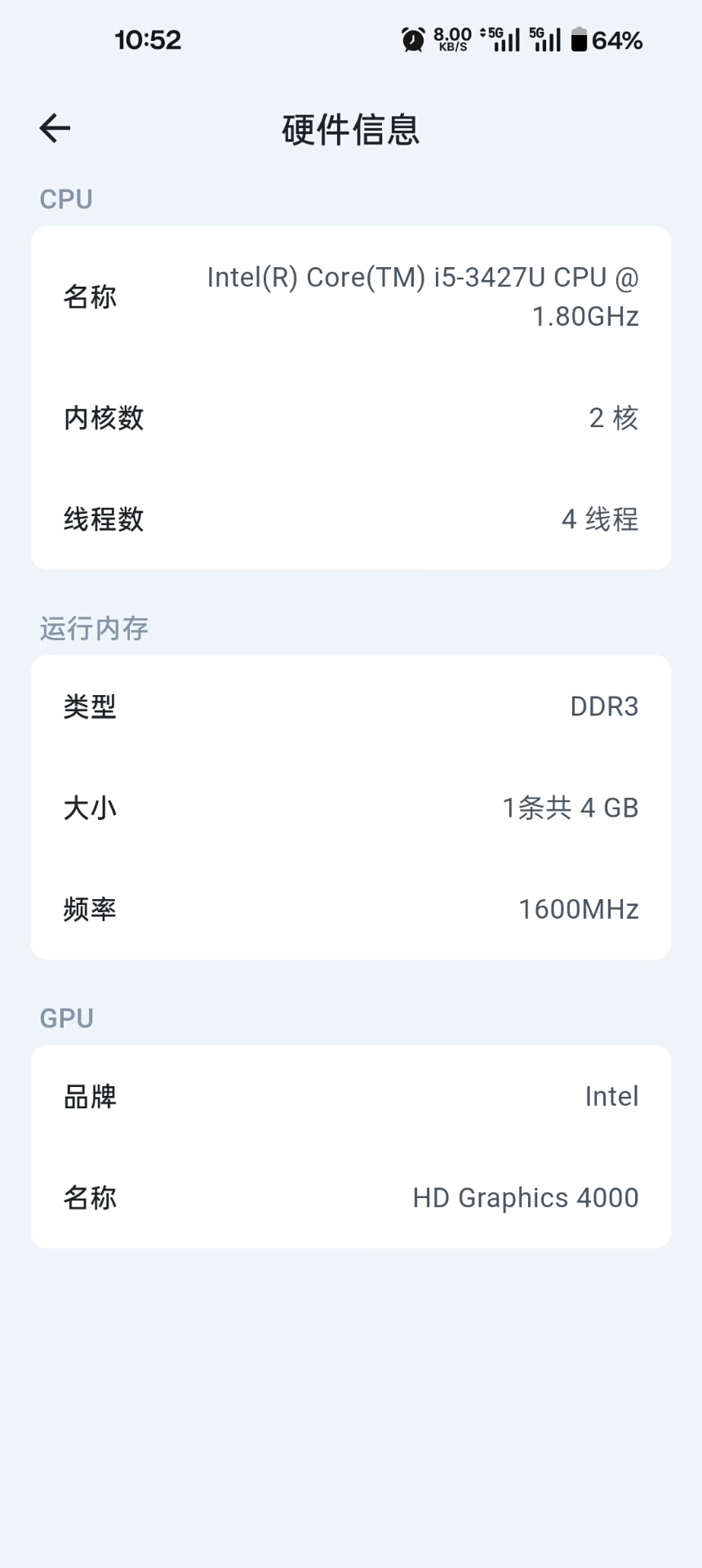
Task: Tap the first 5G signal icon
Action: tap(501, 39)
